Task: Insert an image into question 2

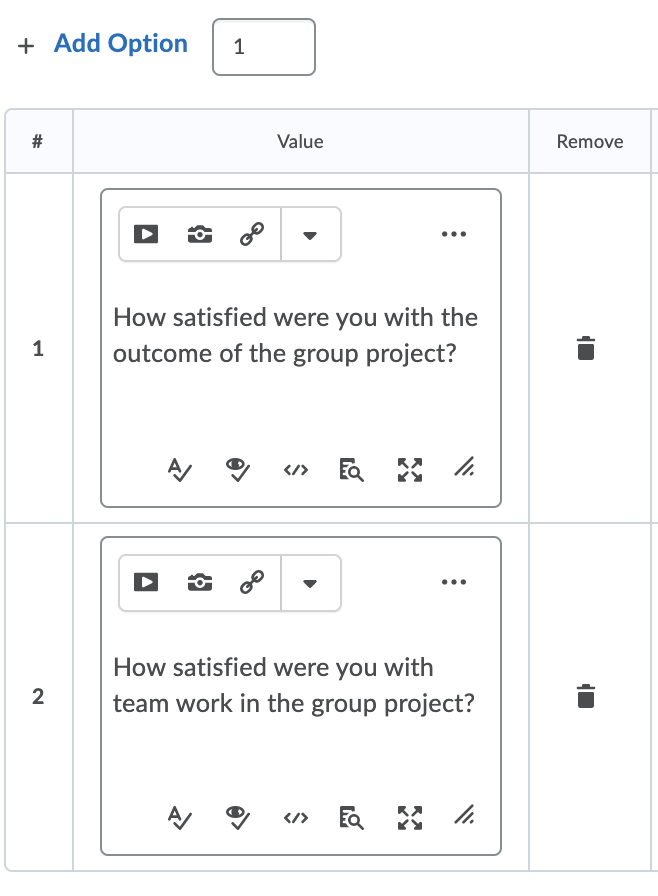Action: [x=199, y=582]
